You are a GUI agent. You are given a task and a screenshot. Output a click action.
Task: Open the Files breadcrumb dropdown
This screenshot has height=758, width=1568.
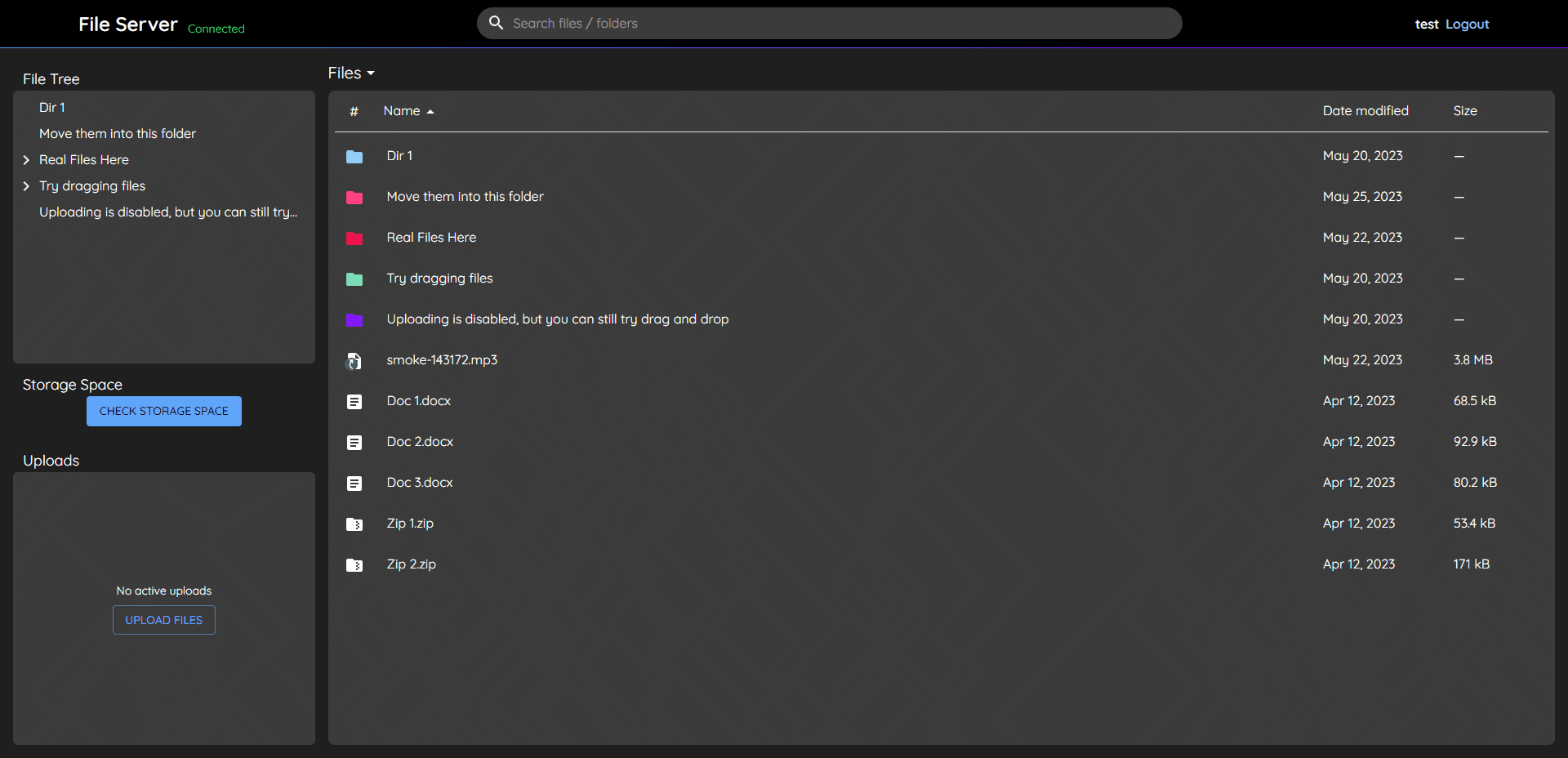click(350, 73)
